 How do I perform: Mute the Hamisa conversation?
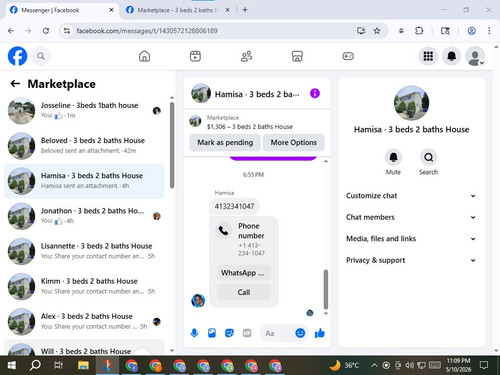pos(393,157)
